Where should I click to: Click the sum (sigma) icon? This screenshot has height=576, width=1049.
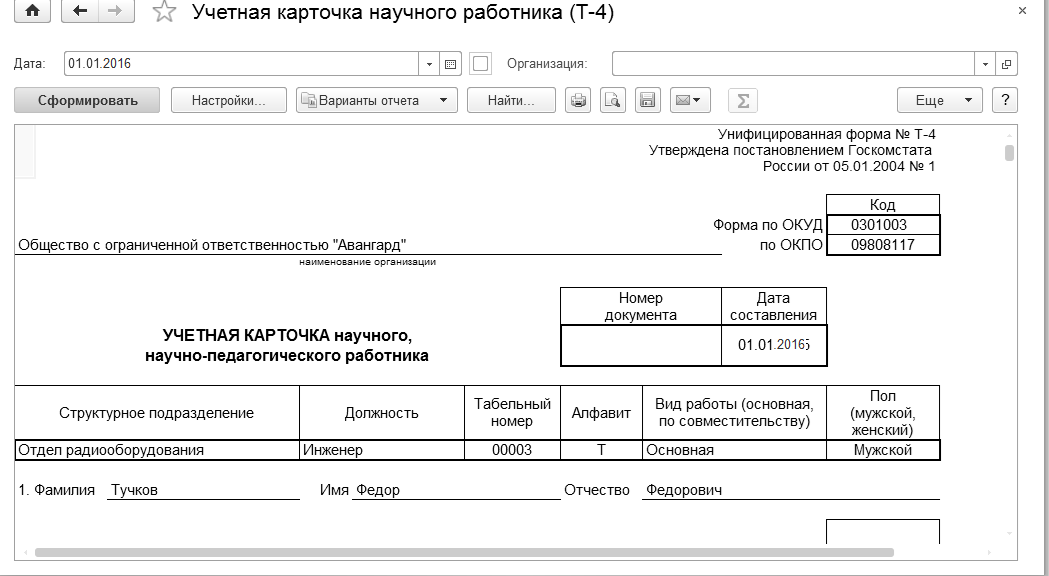tap(743, 100)
